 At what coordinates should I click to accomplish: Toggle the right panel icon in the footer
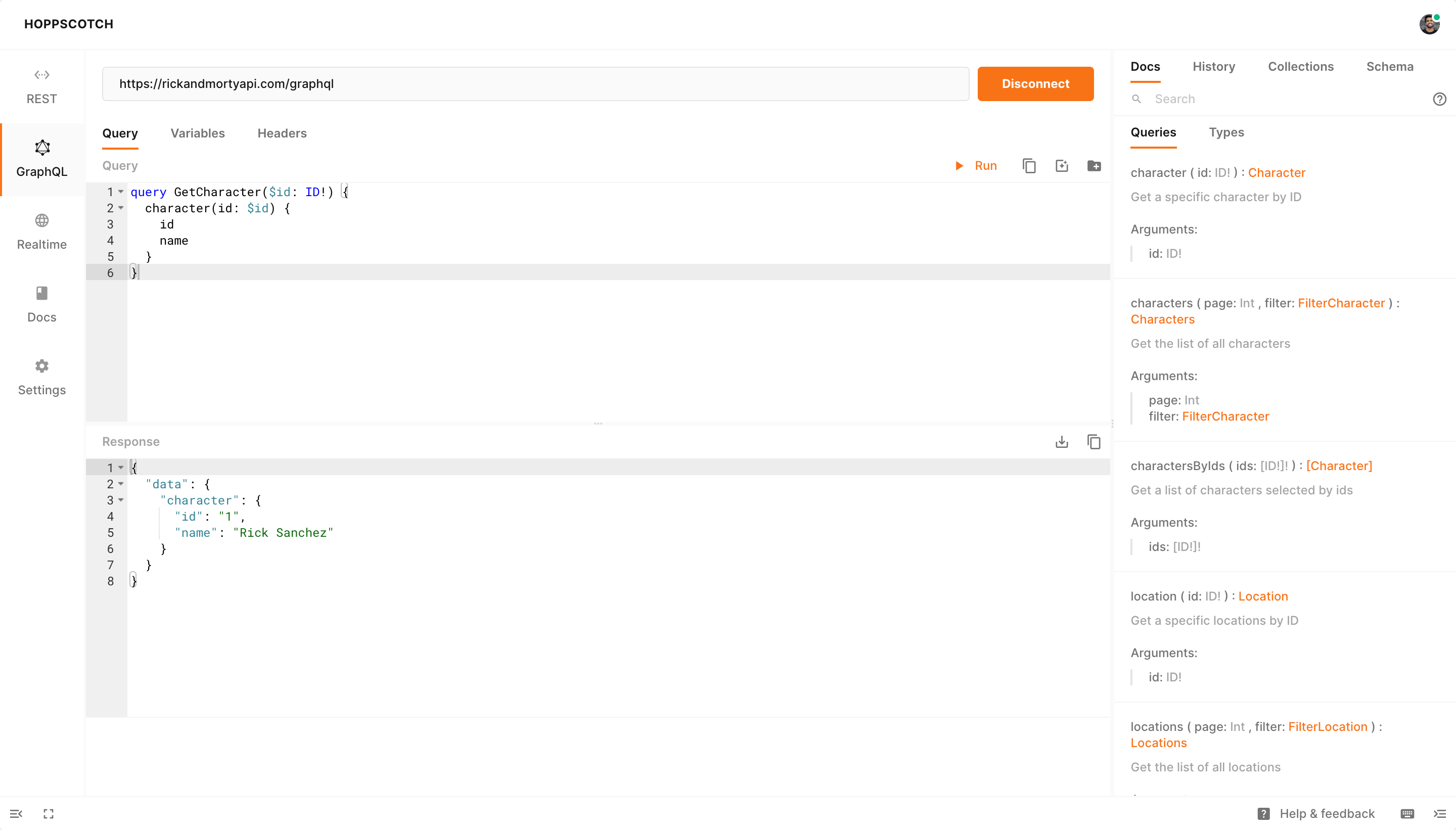tap(1439, 813)
